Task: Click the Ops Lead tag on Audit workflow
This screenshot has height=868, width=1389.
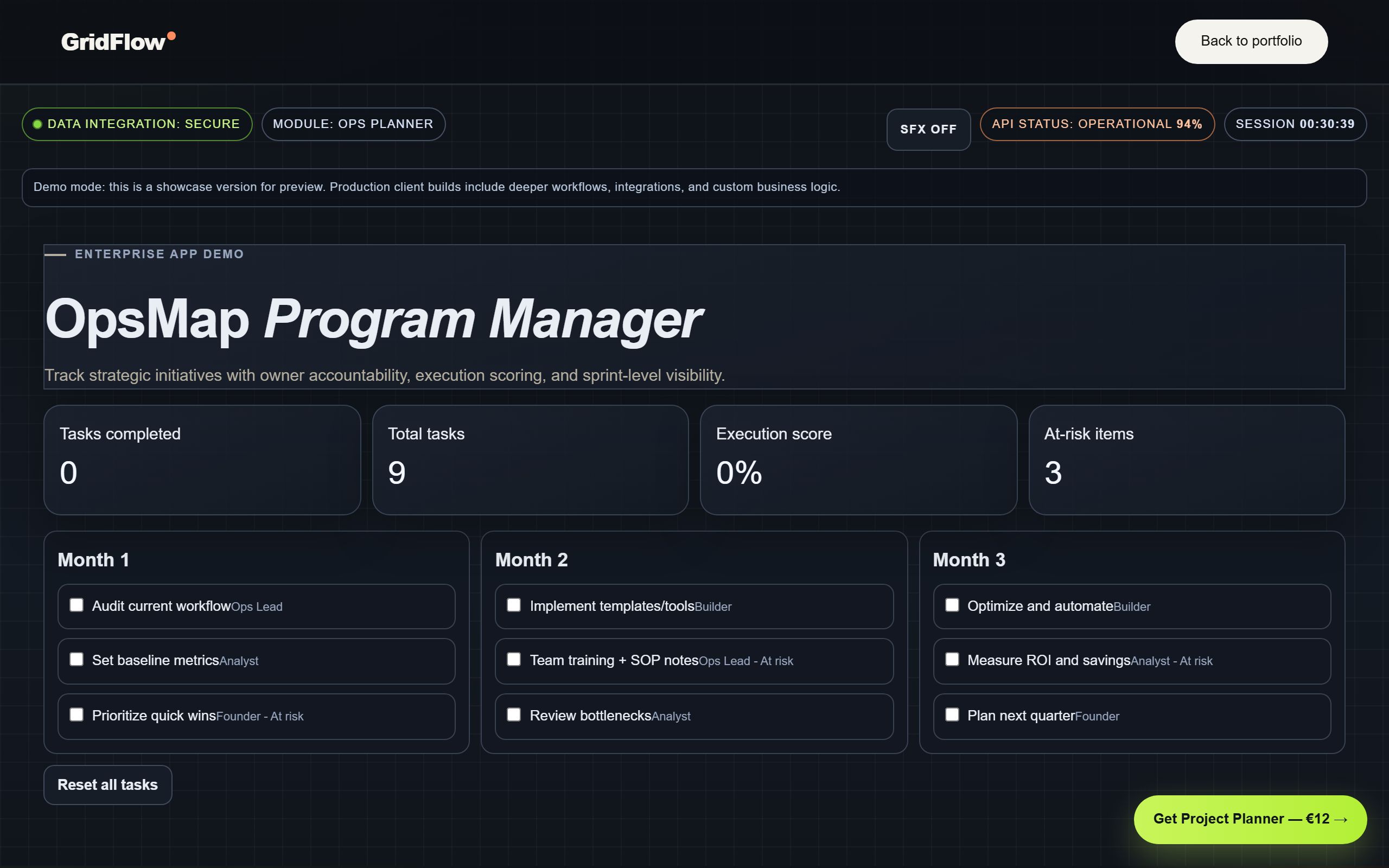Action: pyautogui.click(x=257, y=607)
